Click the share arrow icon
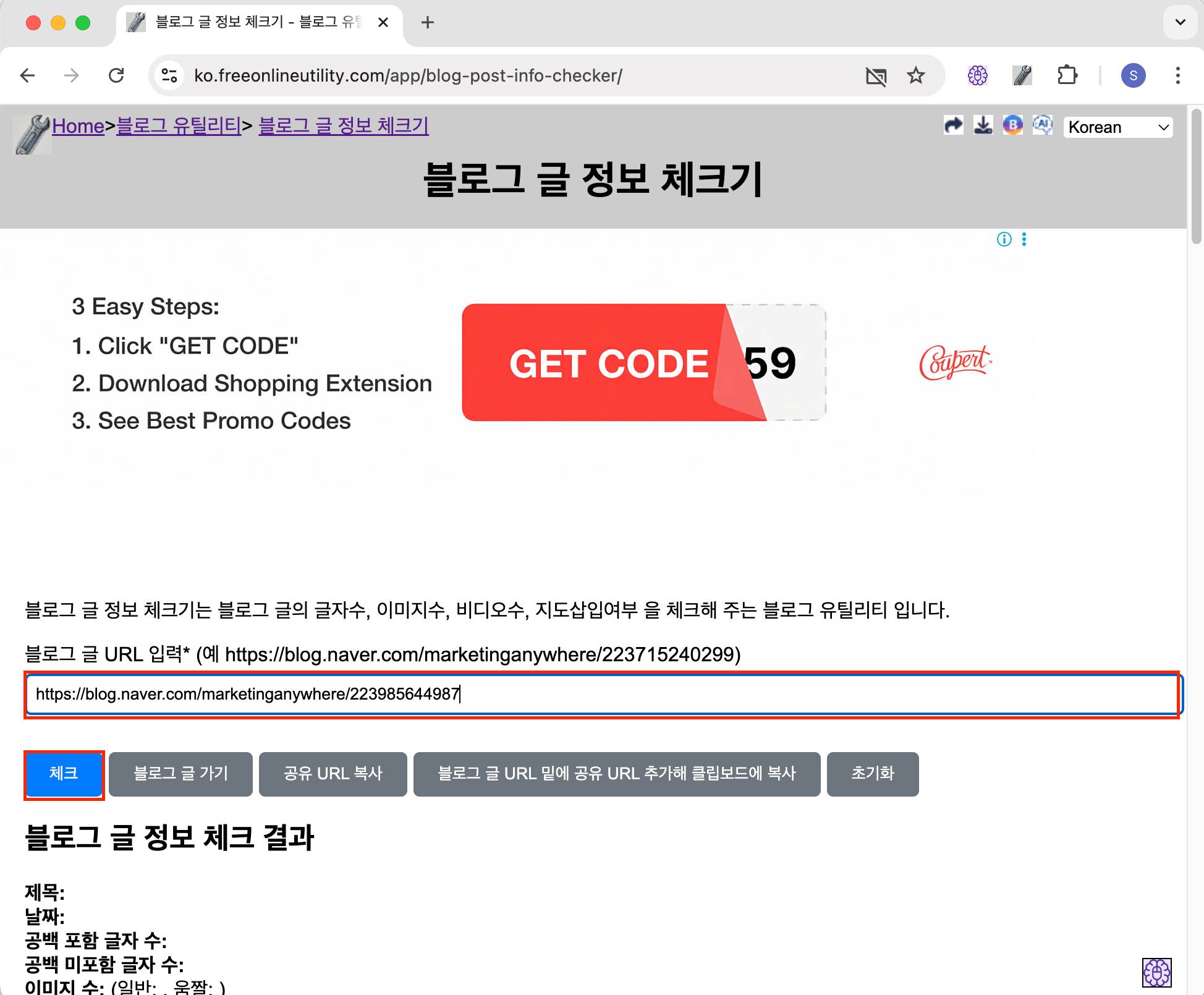1204x995 pixels. (953, 126)
